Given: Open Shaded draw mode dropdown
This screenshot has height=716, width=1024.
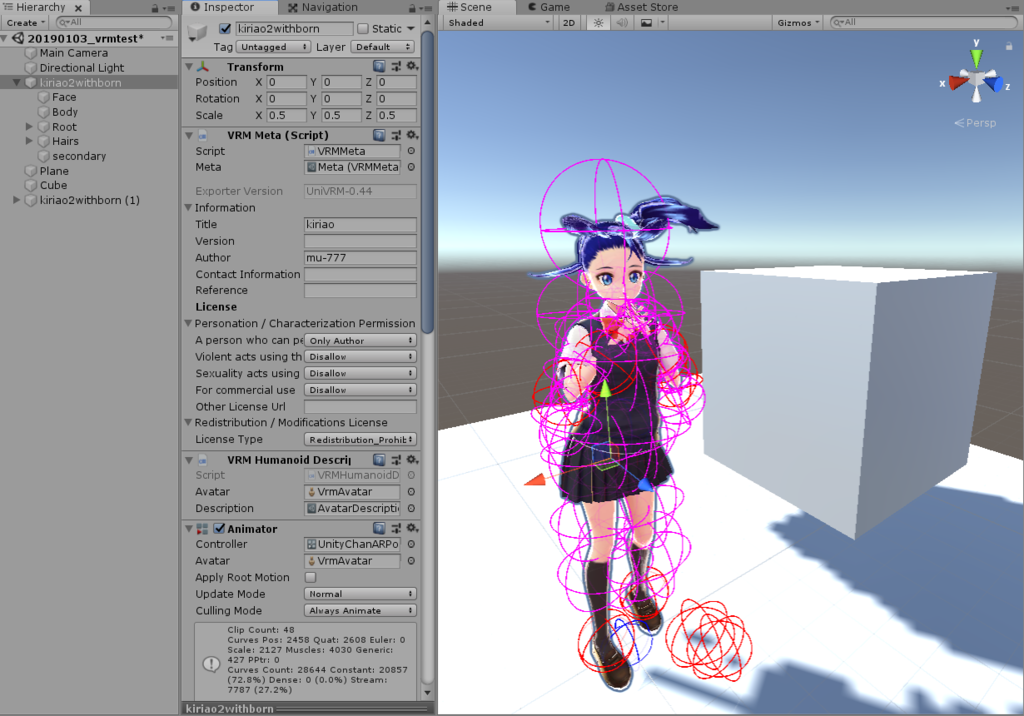Looking at the screenshot, I should point(500,22).
